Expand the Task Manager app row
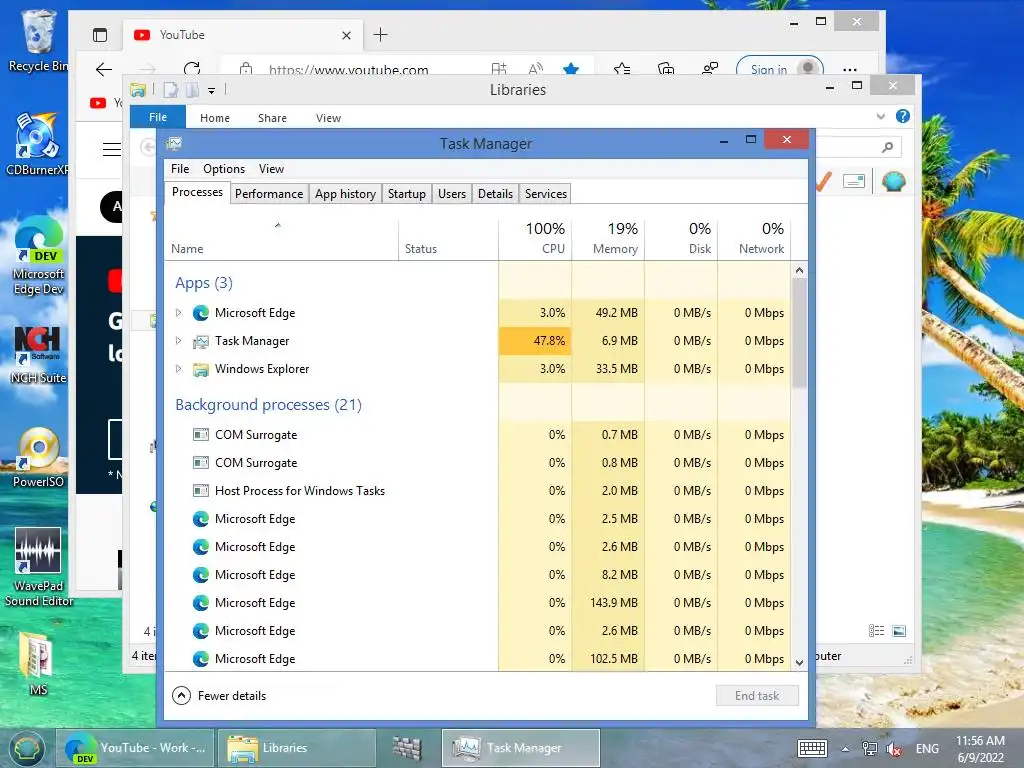Screen dimensions: 1024x768 point(178,341)
